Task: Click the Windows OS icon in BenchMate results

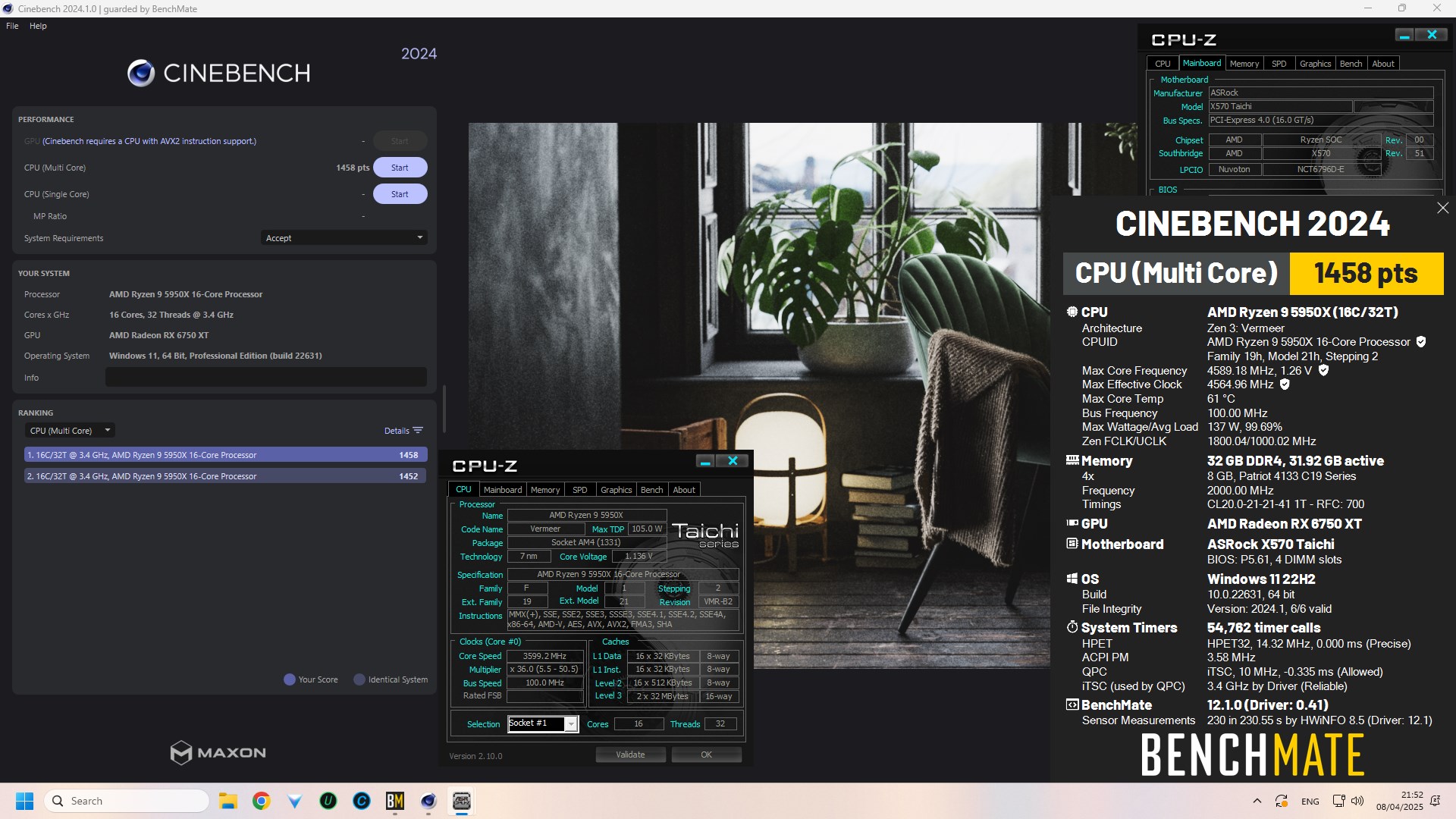Action: click(x=1072, y=579)
